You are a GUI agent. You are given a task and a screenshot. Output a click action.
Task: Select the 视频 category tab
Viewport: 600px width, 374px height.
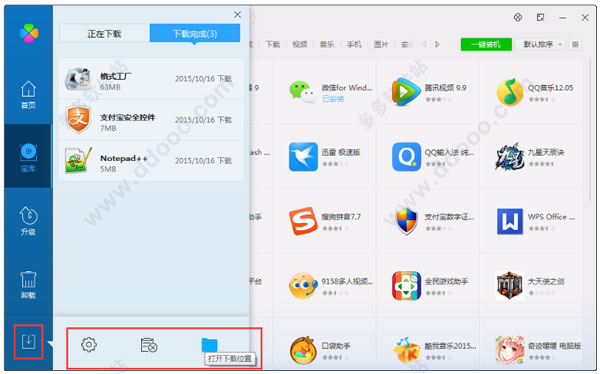click(300, 44)
